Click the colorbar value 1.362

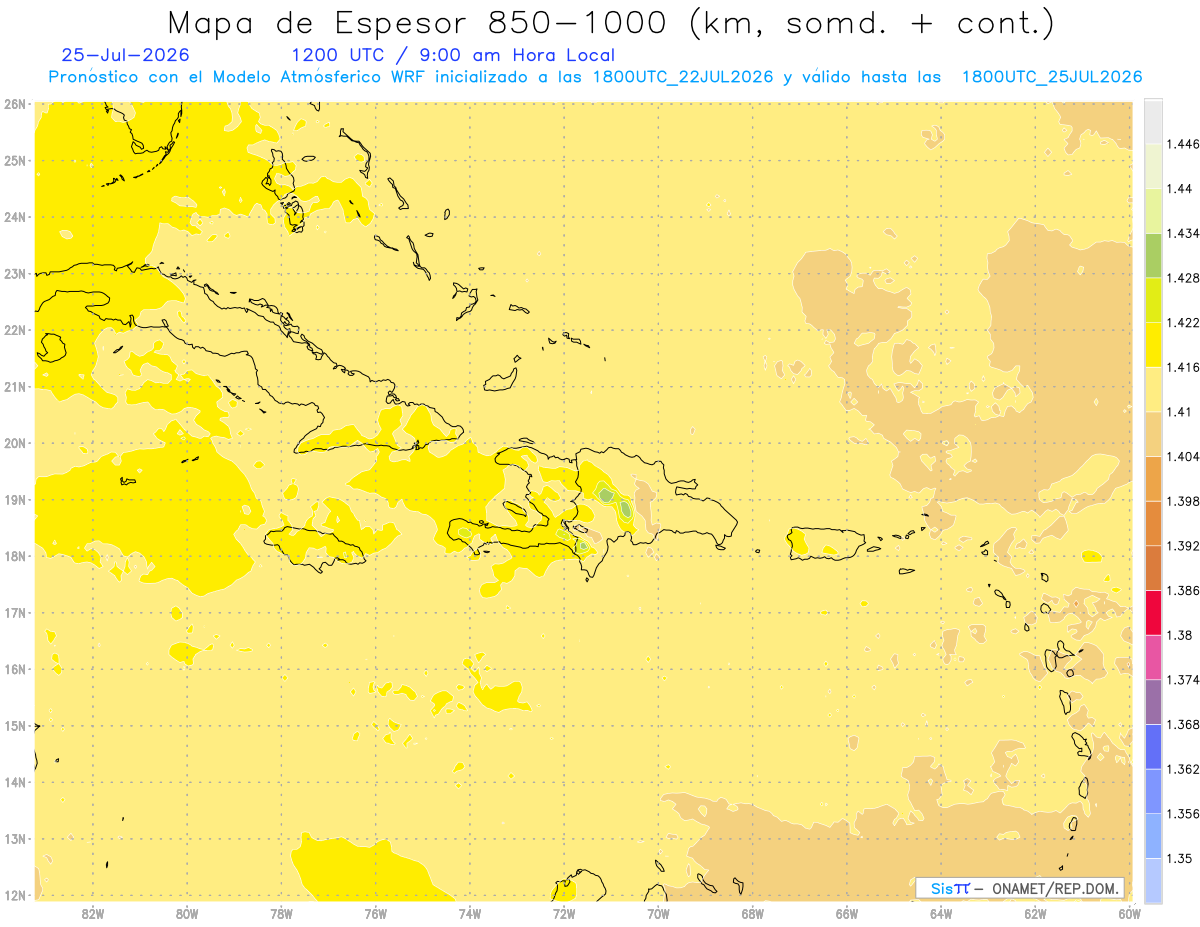coord(1183,769)
